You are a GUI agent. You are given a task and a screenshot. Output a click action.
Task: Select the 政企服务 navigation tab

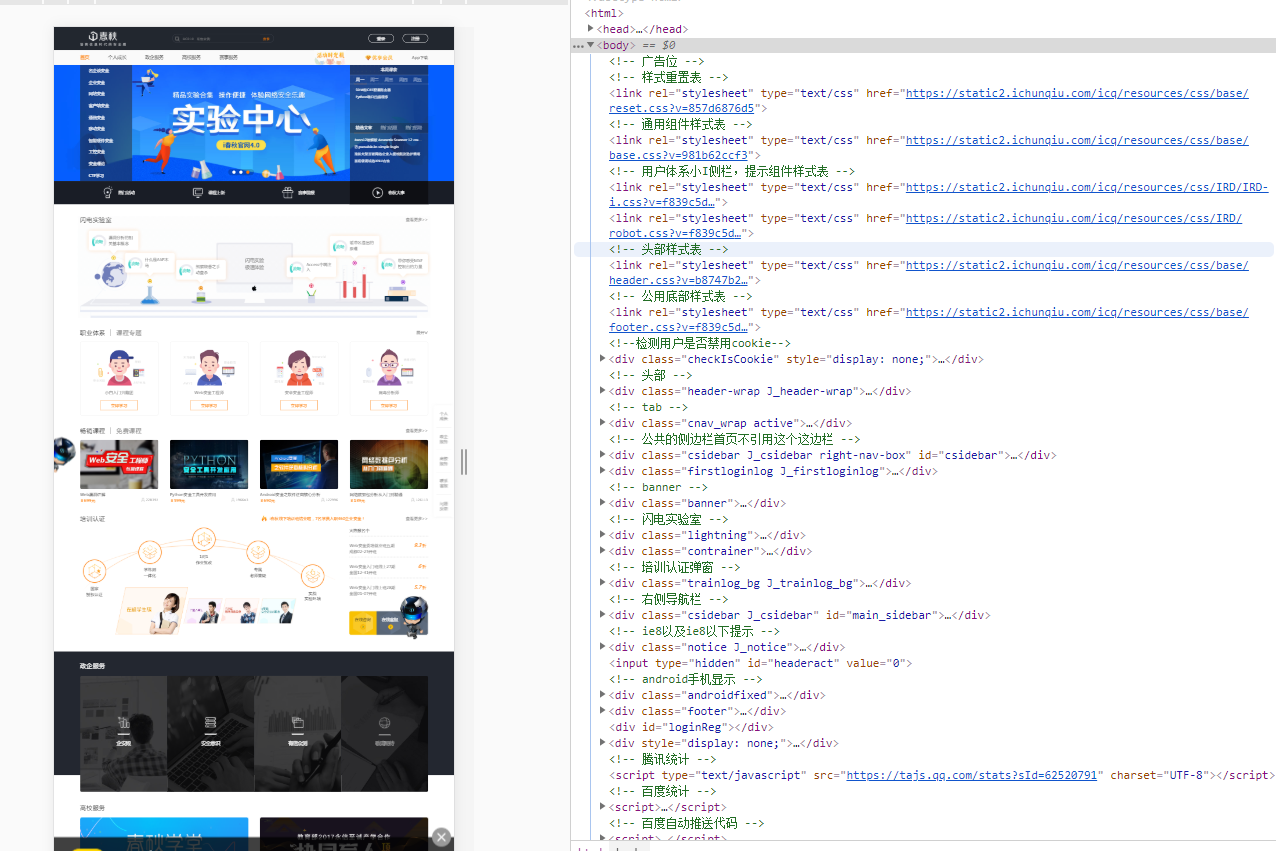[154, 58]
